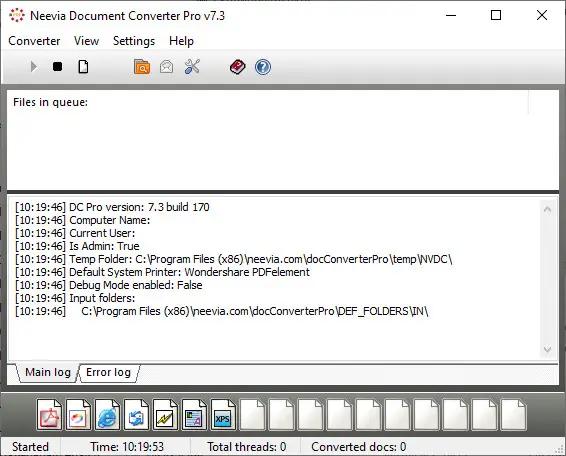Click the 'Default System Printer: Wondershare PDFelement' line

pyautogui.click(x=162, y=272)
